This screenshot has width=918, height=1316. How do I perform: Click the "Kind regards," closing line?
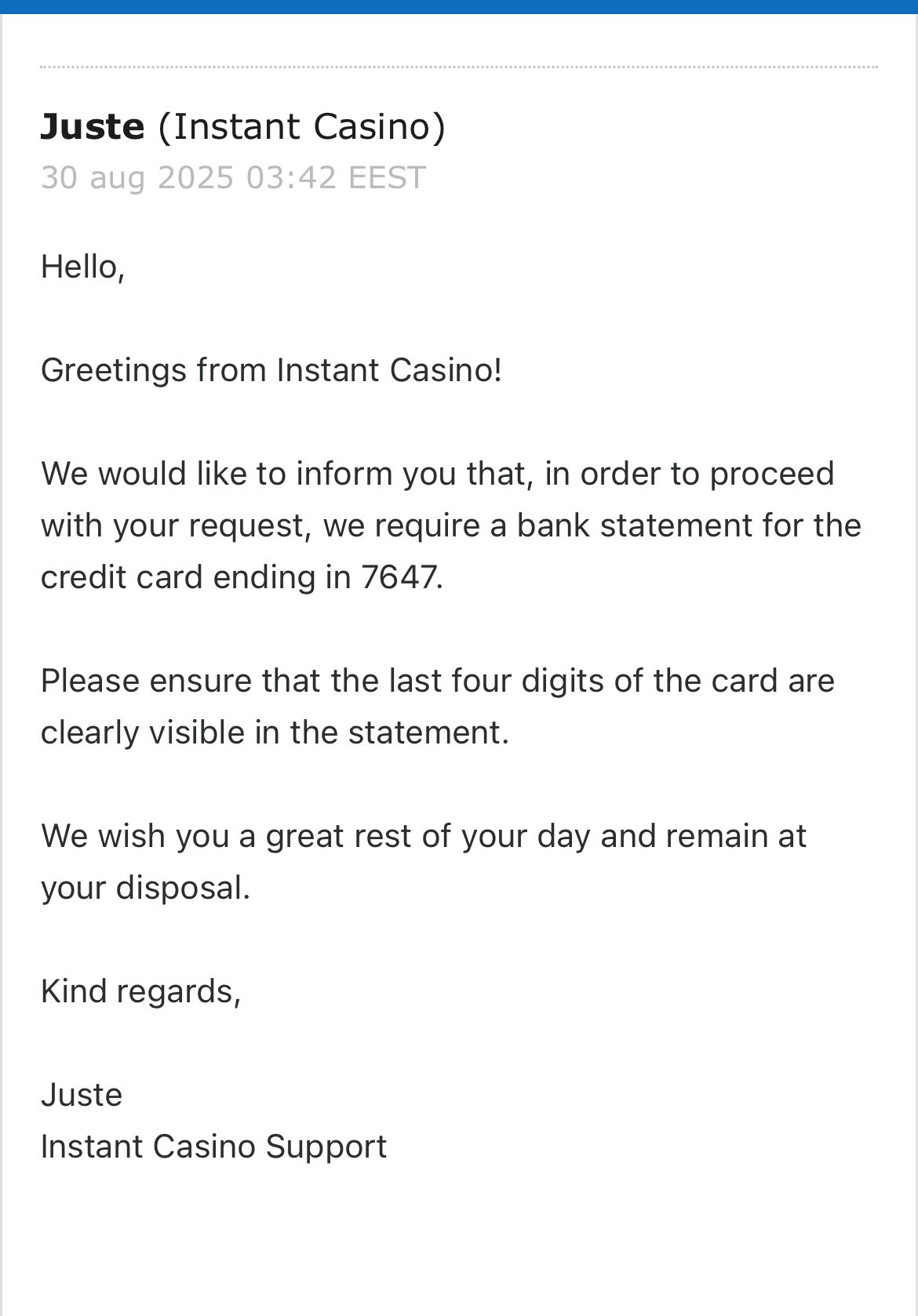click(140, 991)
